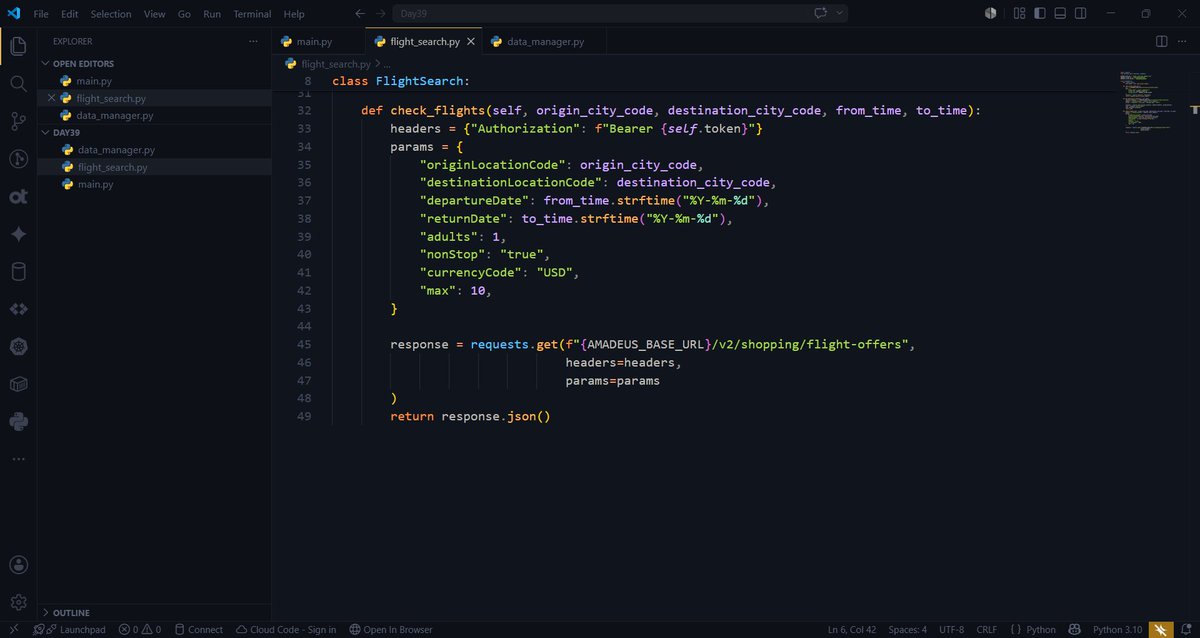1200x638 pixels.
Task: Click Cloud Code - Sign in
Action: coord(286,630)
